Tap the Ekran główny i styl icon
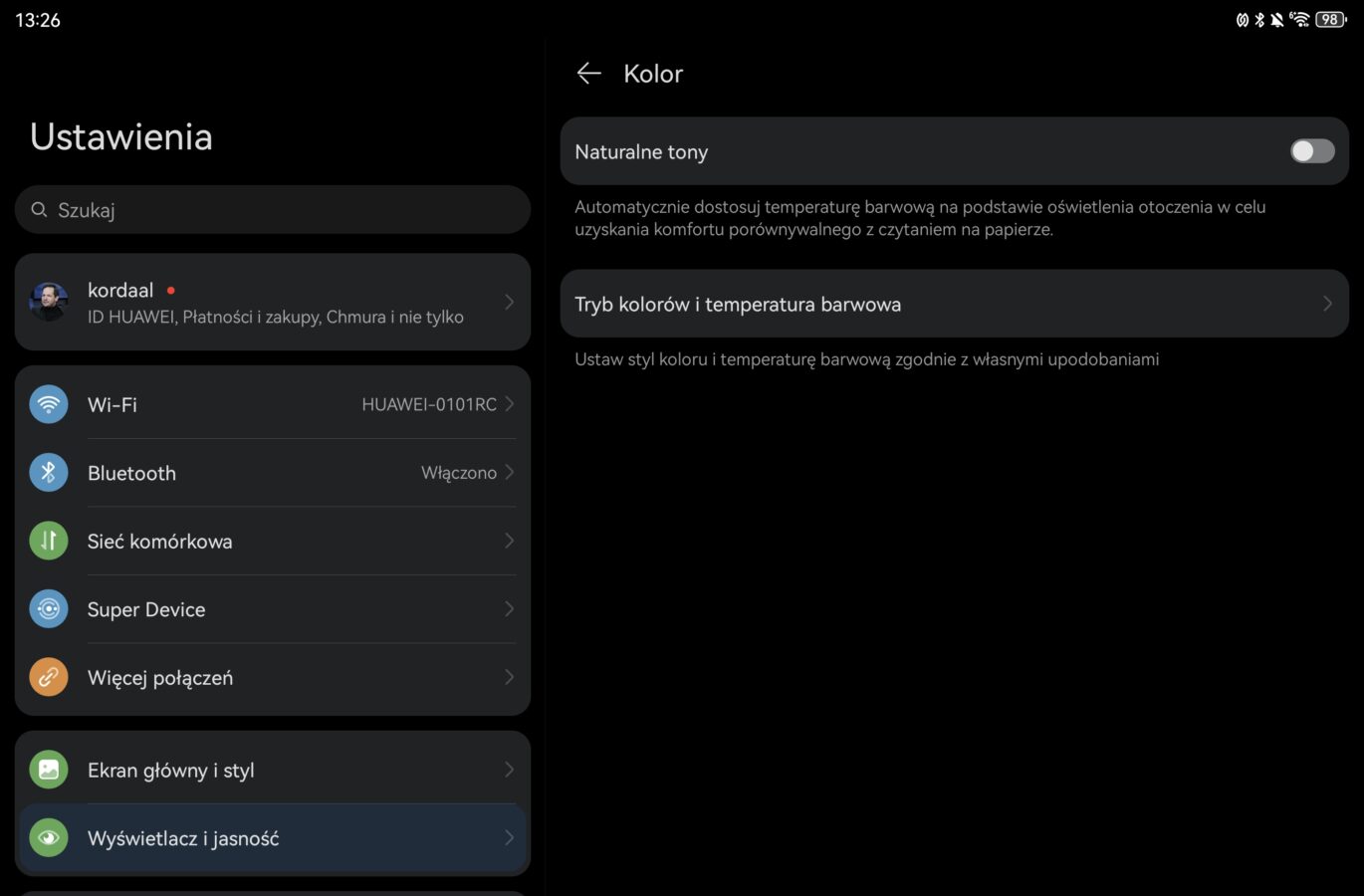The height and width of the screenshot is (896, 1364). [49, 770]
